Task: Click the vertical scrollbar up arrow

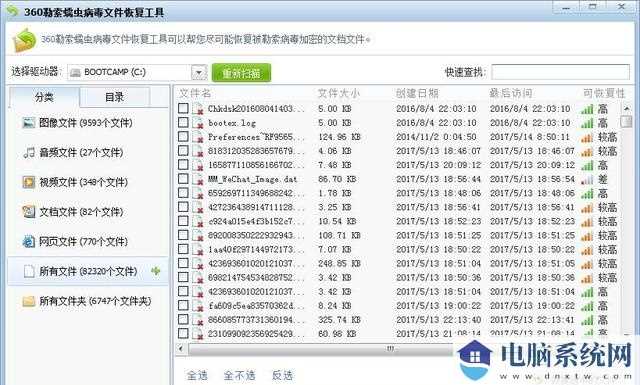Action: coord(626,109)
